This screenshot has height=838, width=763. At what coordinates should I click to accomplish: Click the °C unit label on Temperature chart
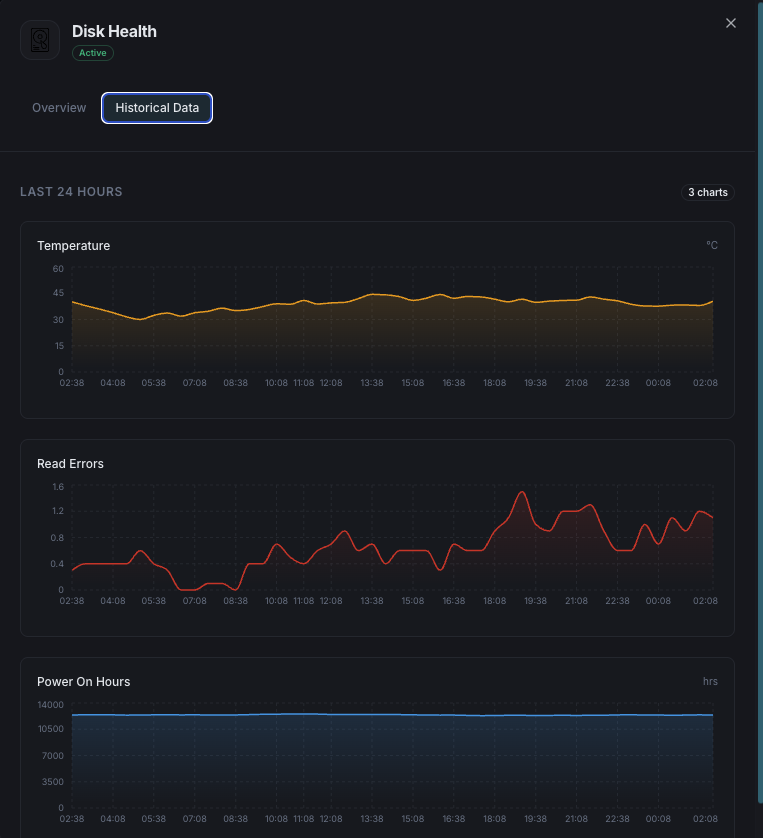(711, 246)
